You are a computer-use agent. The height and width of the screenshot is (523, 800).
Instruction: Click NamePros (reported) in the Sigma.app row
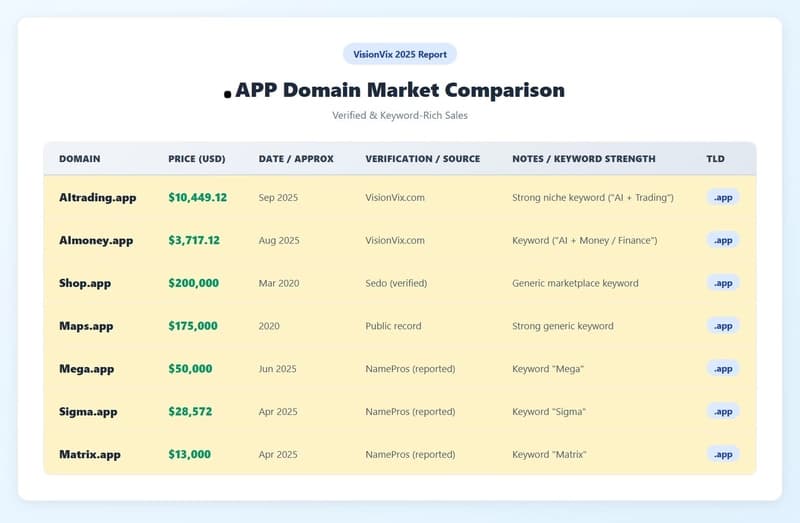(x=410, y=412)
